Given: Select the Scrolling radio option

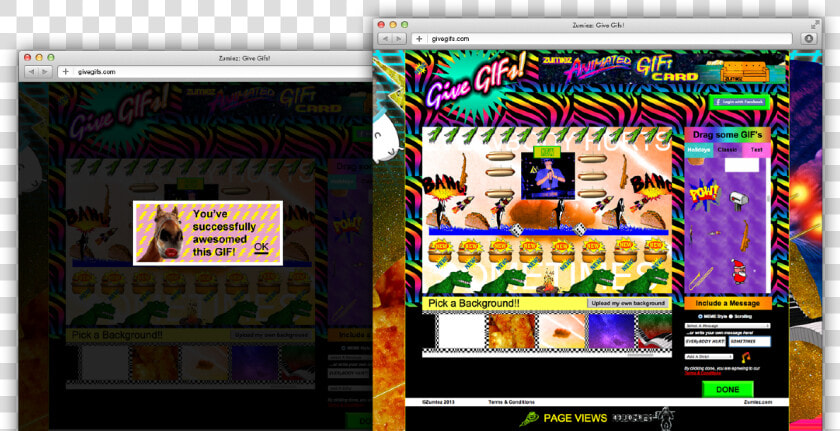Looking at the screenshot, I should (731, 316).
